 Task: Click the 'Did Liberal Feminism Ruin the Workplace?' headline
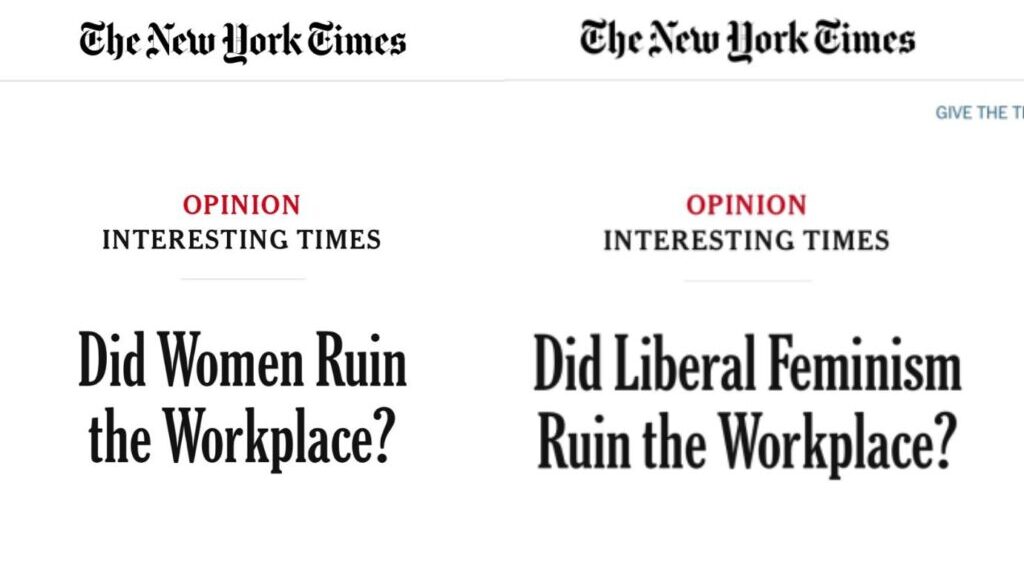[747, 404]
